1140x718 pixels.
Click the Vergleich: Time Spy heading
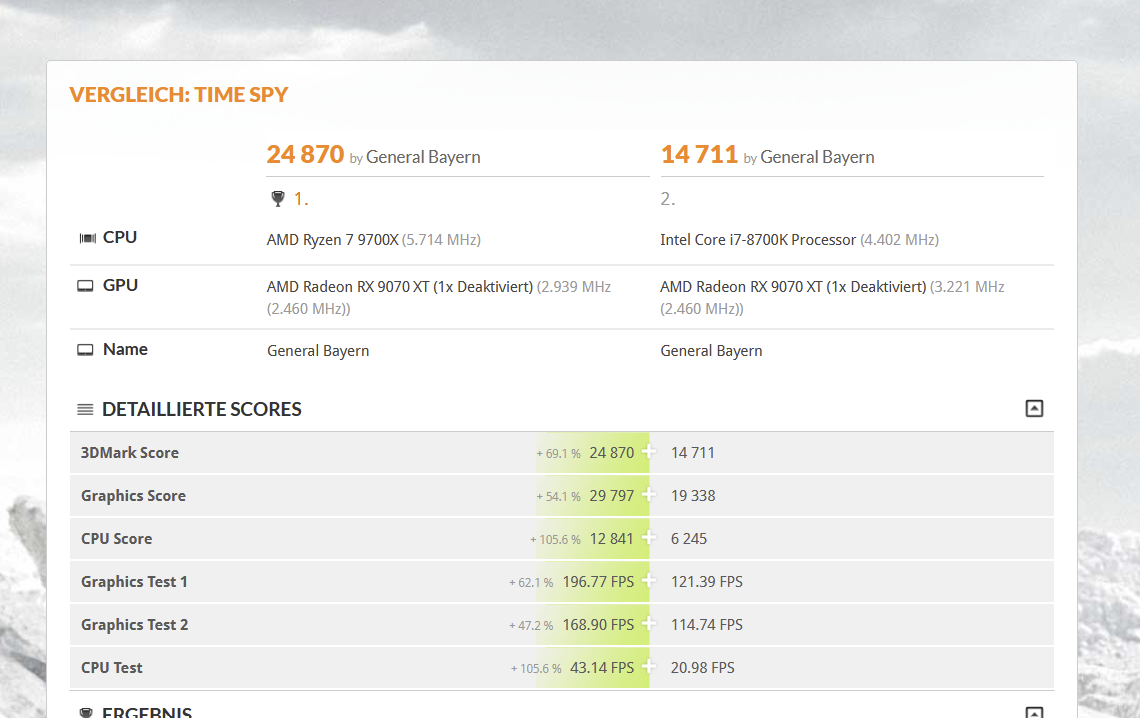click(179, 94)
